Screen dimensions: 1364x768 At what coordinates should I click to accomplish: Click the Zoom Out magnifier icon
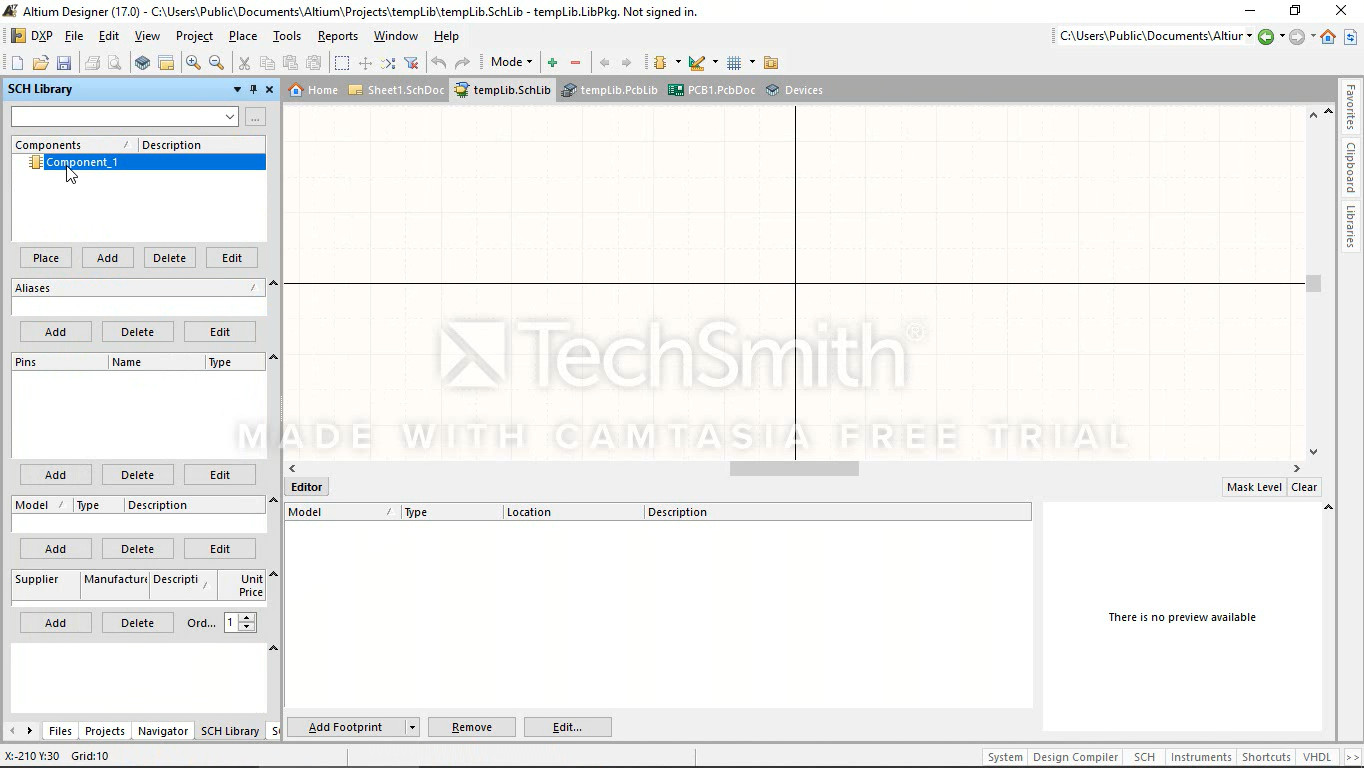point(216,63)
